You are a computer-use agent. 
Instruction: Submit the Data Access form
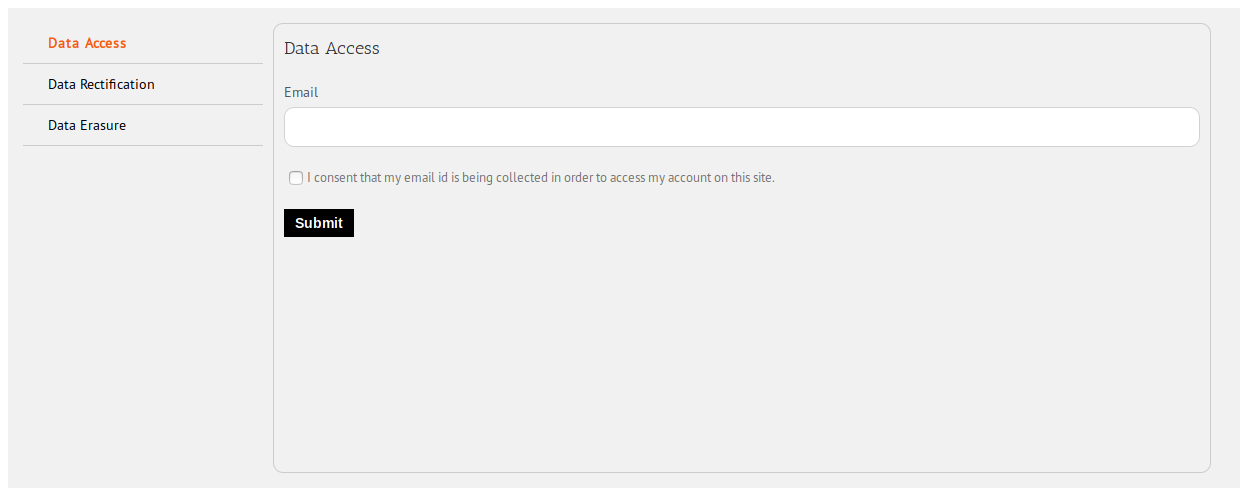click(319, 223)
